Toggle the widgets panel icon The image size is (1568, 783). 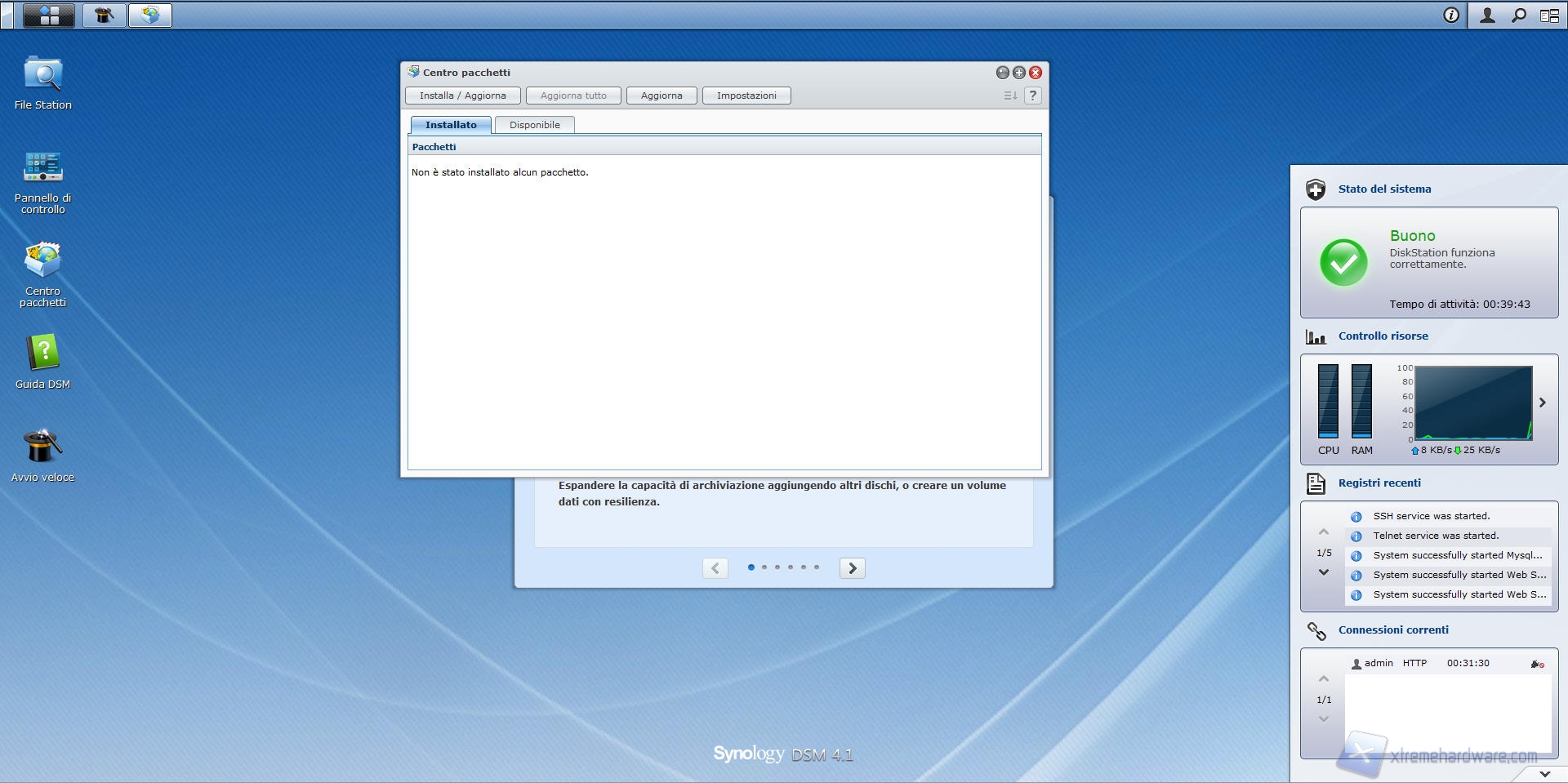1549,16
